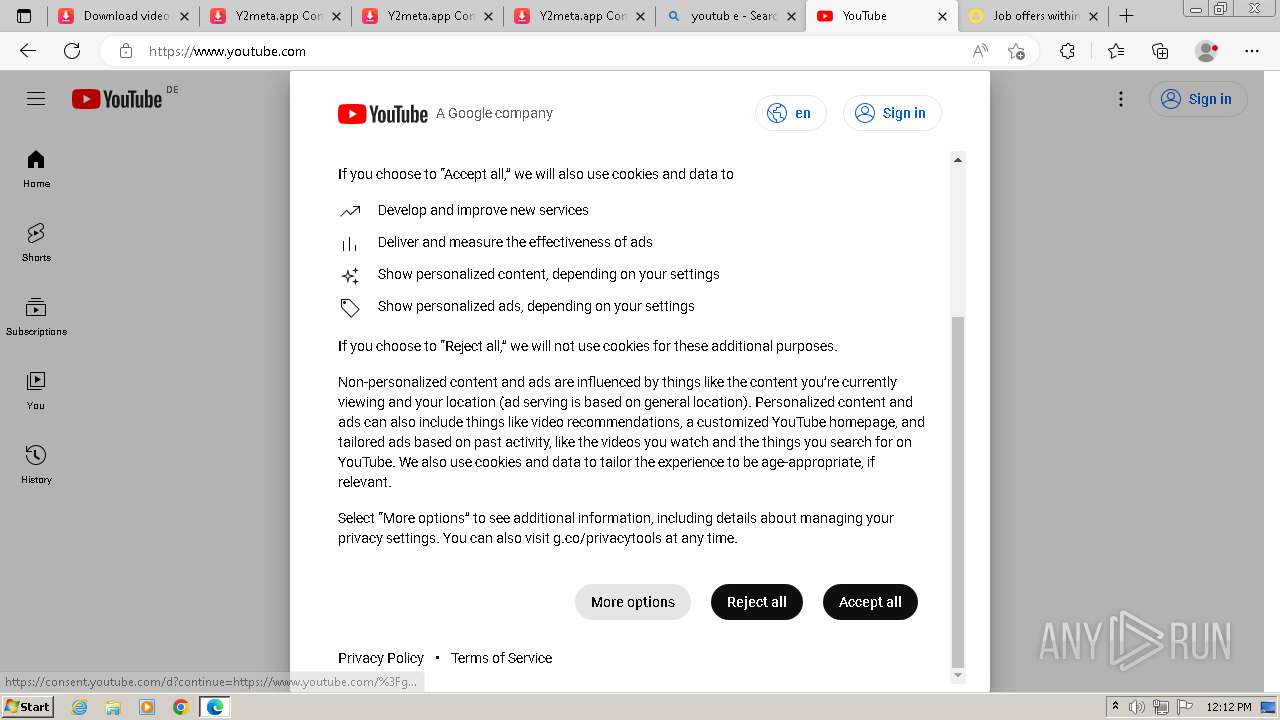Open the YouTube settings three-dot menu

pos(1121,99)
